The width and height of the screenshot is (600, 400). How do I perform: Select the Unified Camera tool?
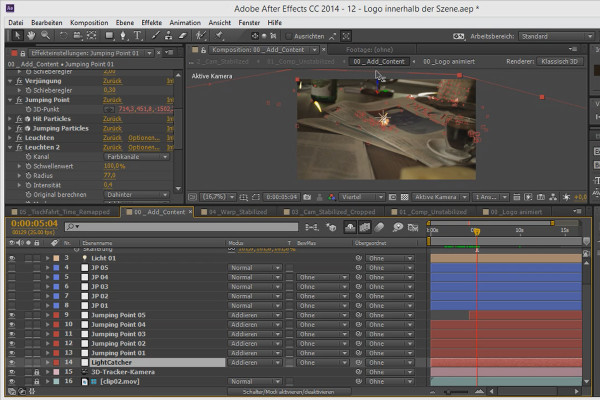[77, 36]
